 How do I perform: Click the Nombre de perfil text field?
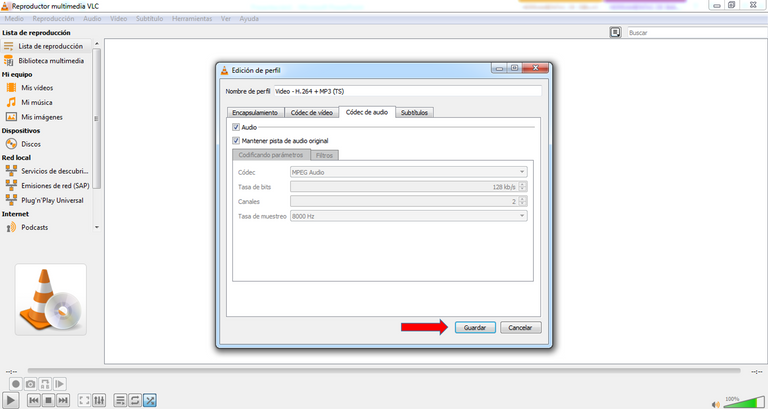click(408, 91)
